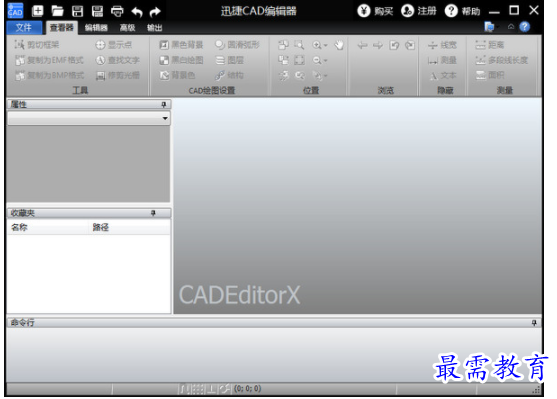Viewport: 557px width, 399px height.
Task: Rotate the view clockwise
Action: tap(410, 45)
